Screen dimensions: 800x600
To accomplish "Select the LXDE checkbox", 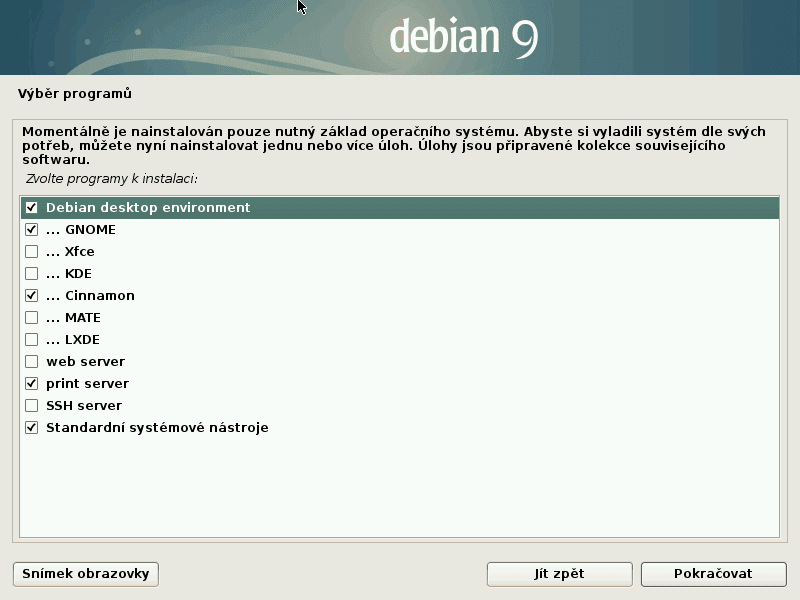I will click(x=32, y=339).
